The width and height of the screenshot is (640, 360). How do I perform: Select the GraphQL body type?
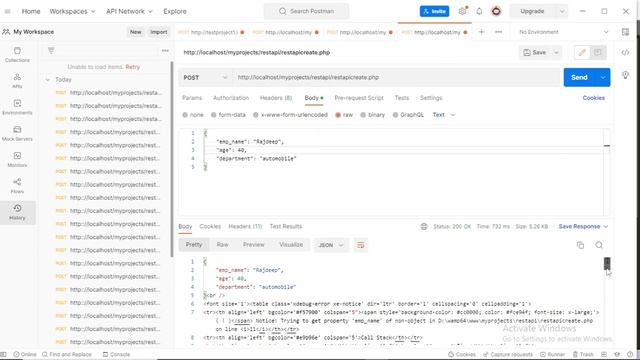tap(408, 115)
